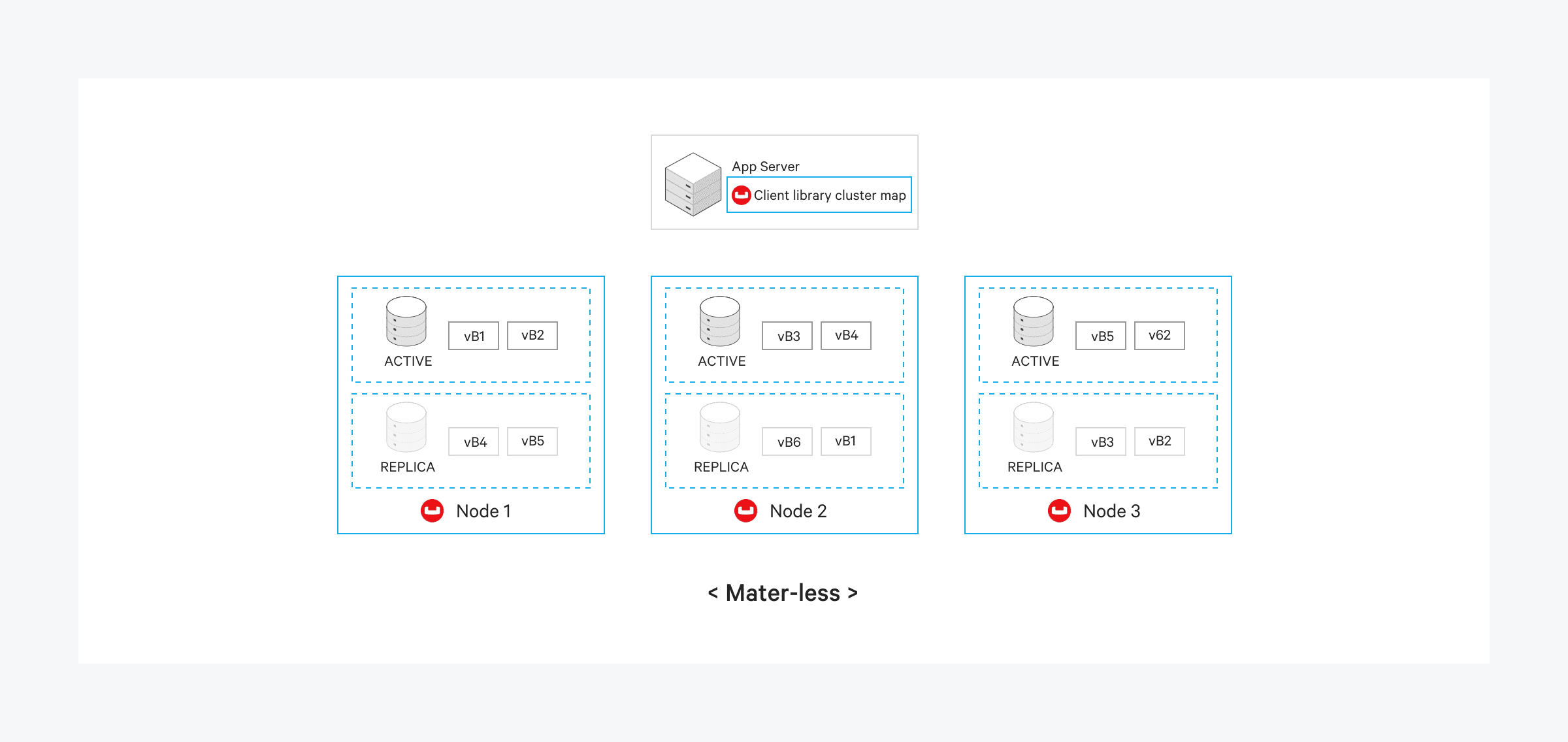Click the Node 3 replica database cylinder icon

tap(1033, 427)
